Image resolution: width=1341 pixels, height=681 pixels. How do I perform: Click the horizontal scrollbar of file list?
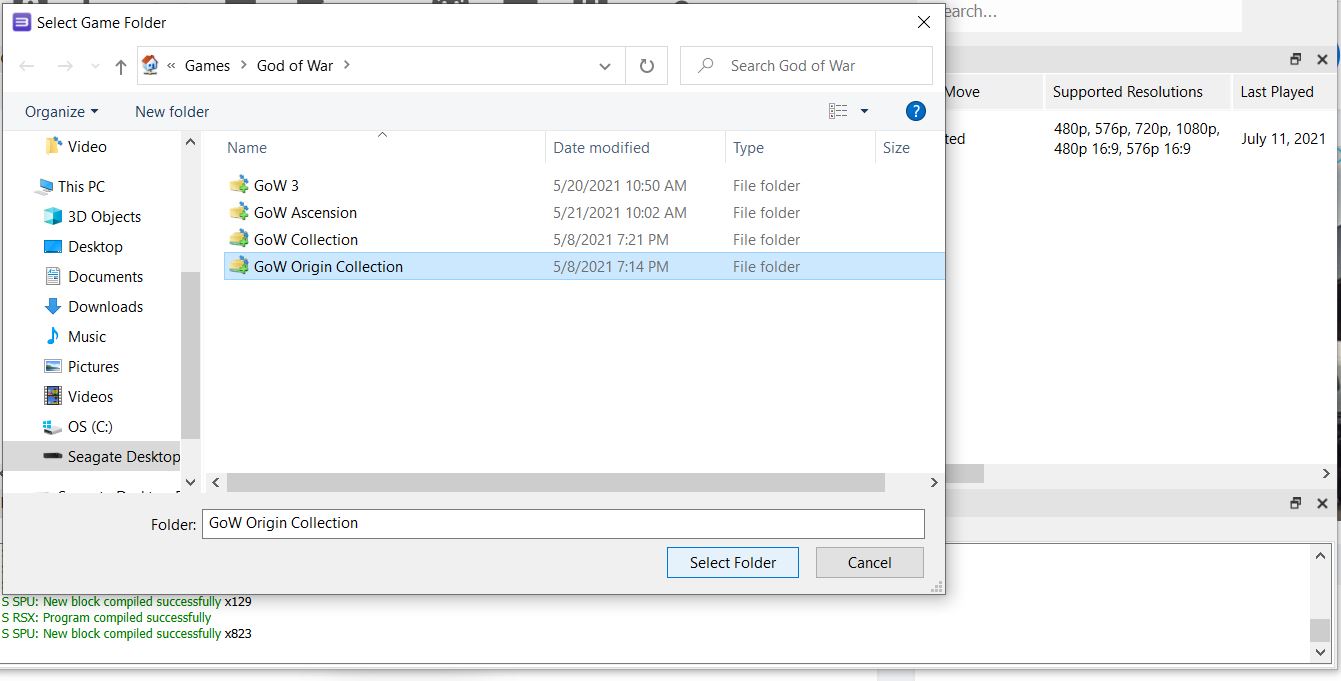coord(555,483)
